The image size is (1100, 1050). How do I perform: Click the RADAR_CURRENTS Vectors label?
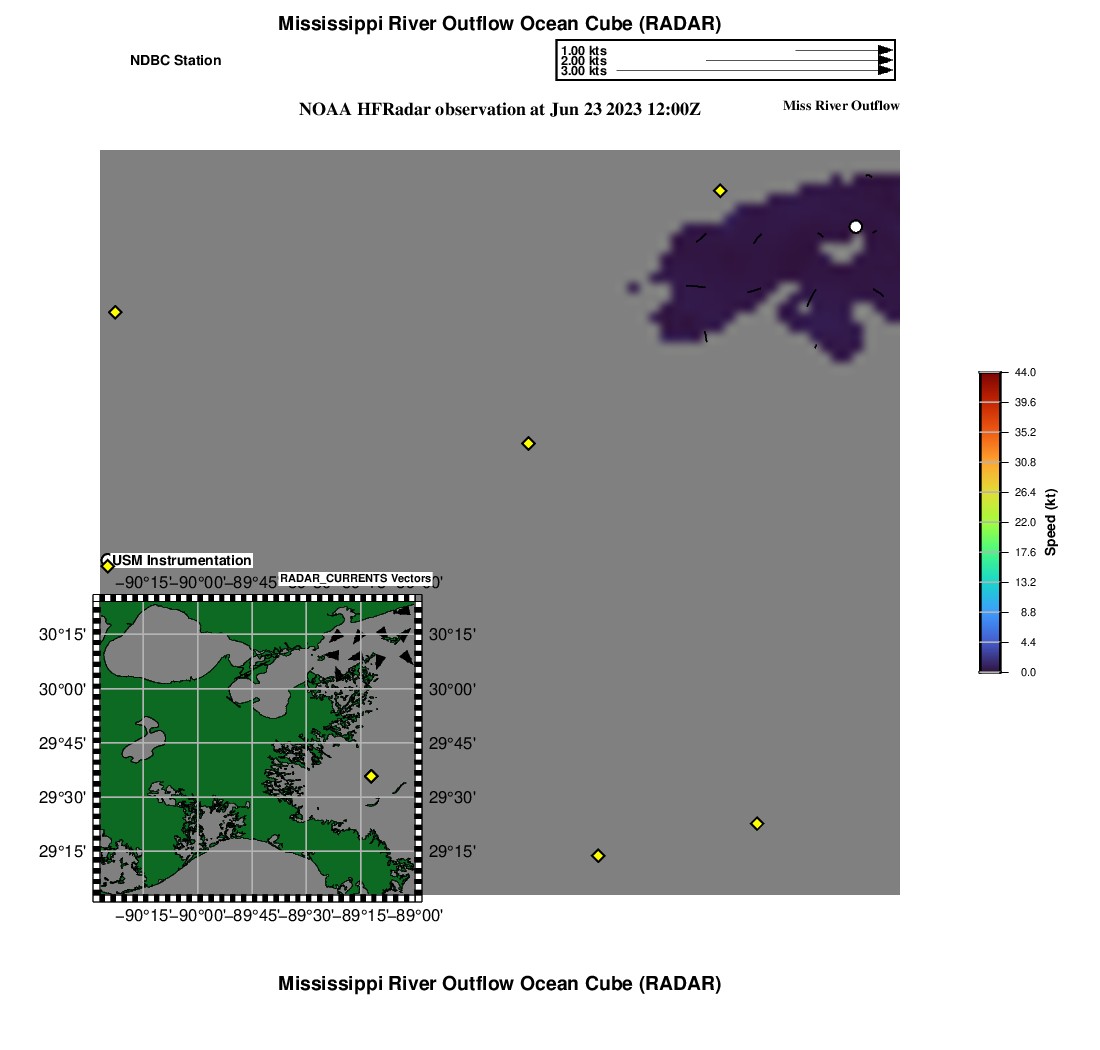click(355, 579)
